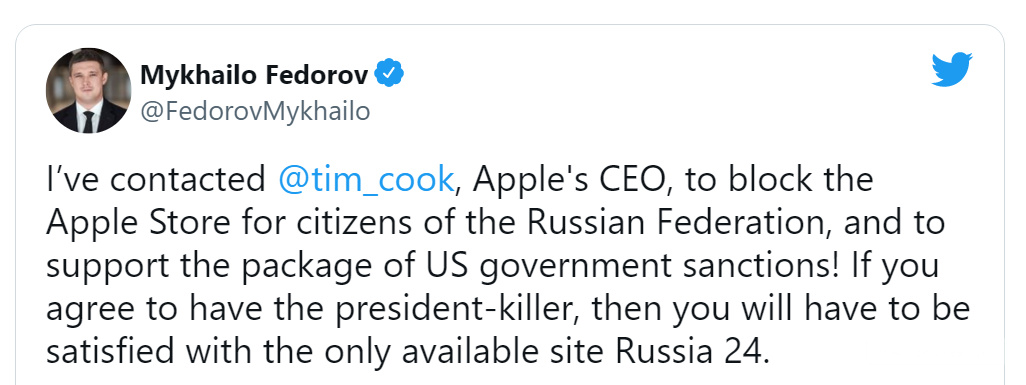Open Mykhailo Fedorov's profile photo
The width and height of the screenshot is (1026, 385).
(88, 90)
